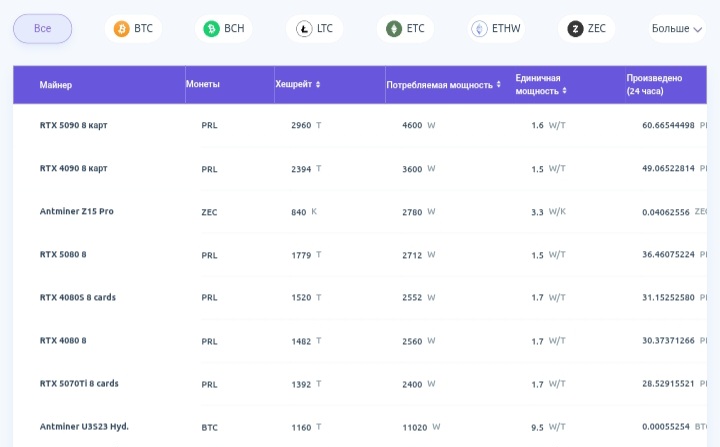Click power value 3600 W
This screenshot has width=720, height=447.
tap(419, 169)
